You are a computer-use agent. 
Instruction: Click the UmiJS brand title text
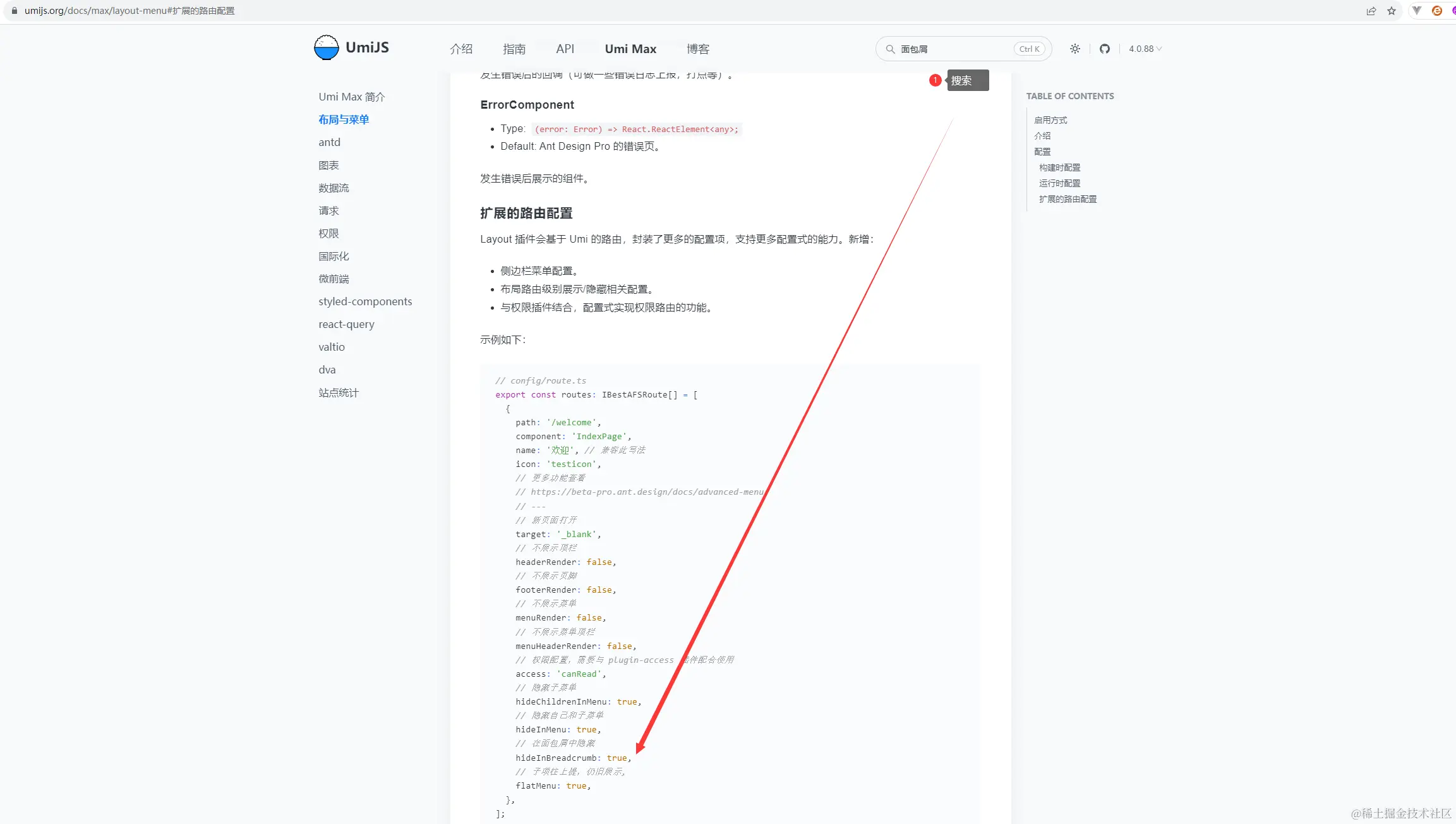pyautogui.click(x=367, y=48)
